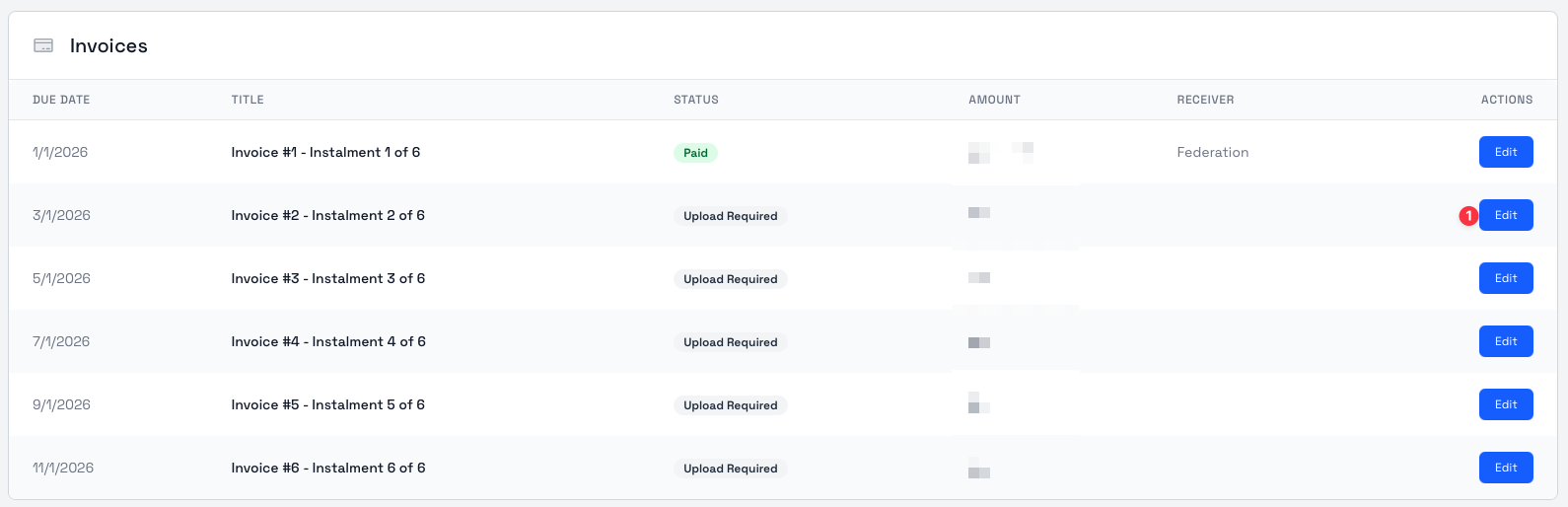Image resolution: width=1568 pixels, height=507 pixels.
Task: Click the Paid status badge
Action: pos(695,153)
